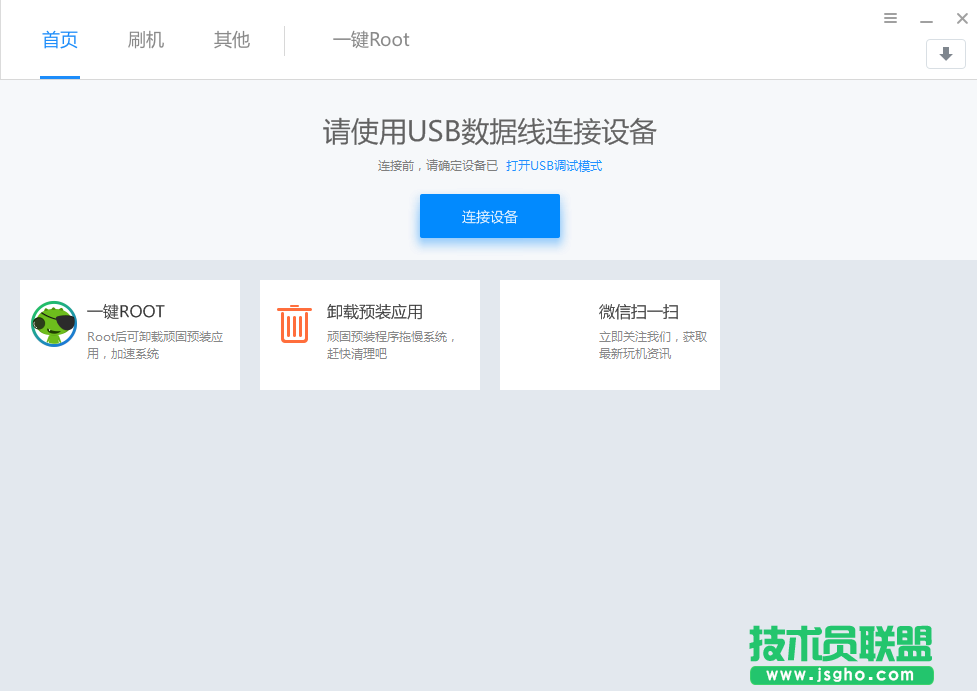Switch to the 刷机 tab
Image resolution: width=977 pixels, height=691 pixels.
tap(145, 39)
